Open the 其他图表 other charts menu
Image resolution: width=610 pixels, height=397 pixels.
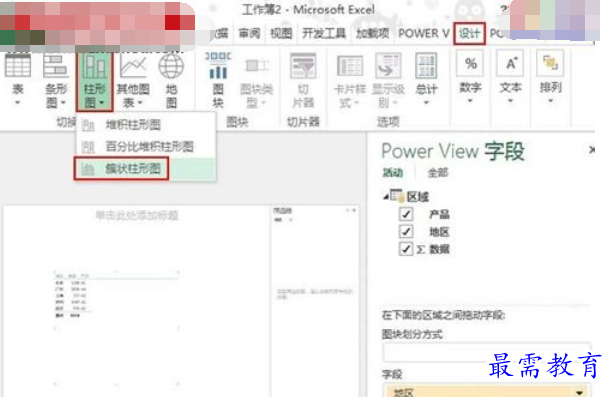click(x=133, y=81)
